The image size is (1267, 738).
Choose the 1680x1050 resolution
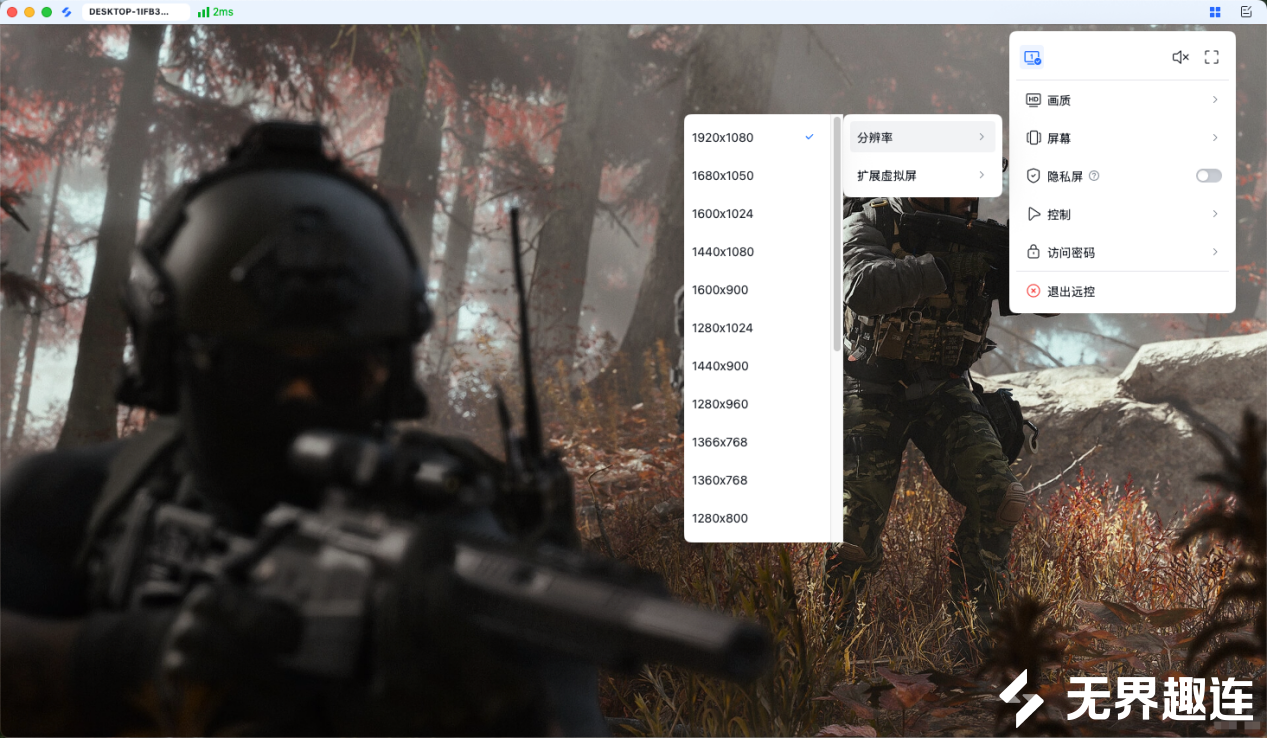(757, 175)
